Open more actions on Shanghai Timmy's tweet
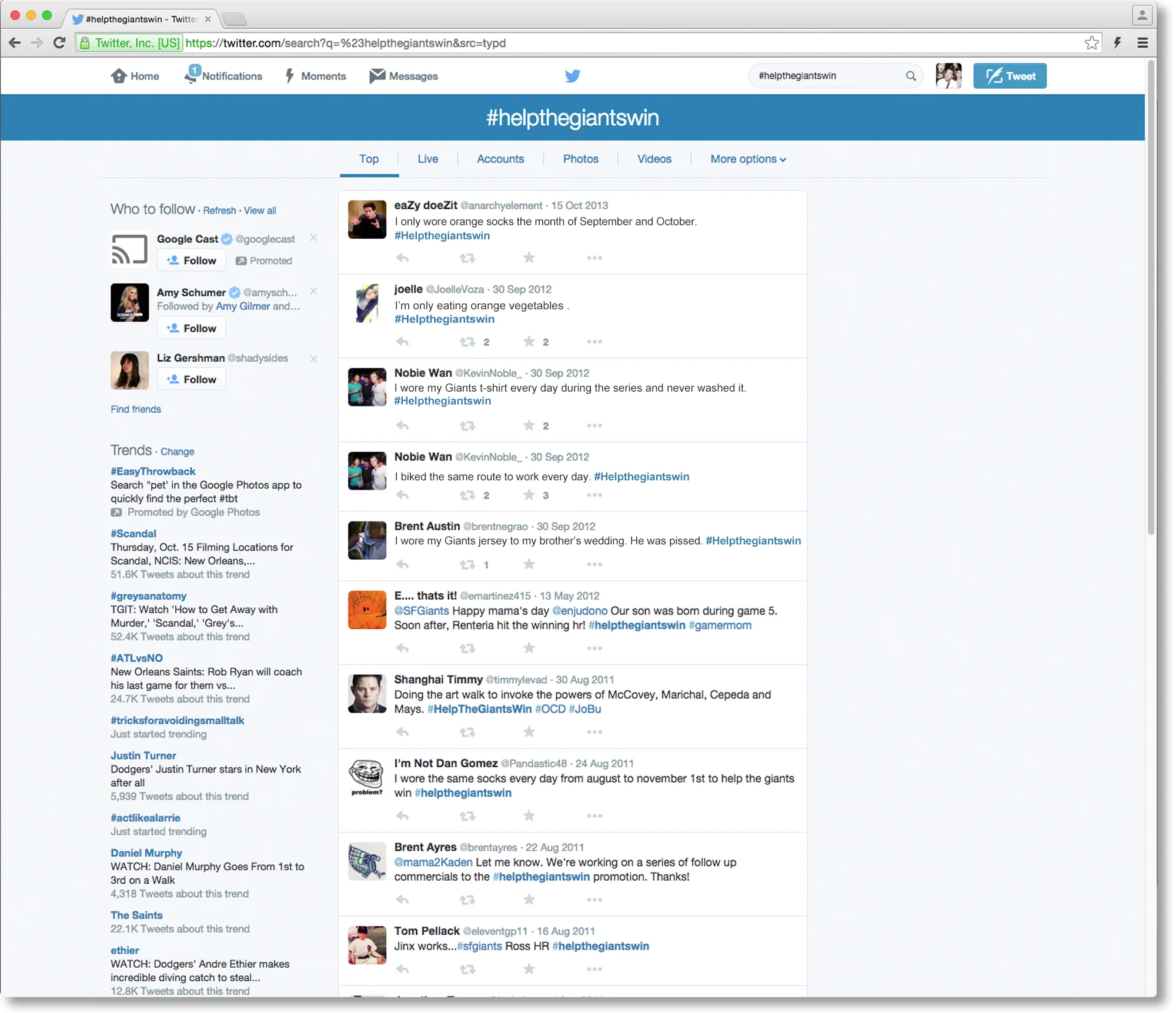 click(x=594, y=732)
